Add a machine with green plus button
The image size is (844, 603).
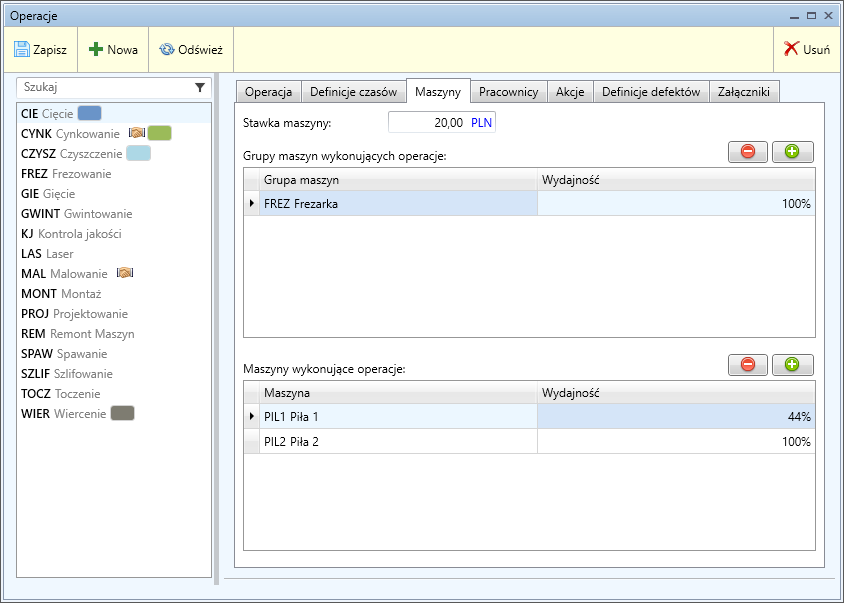pos(792,365)
